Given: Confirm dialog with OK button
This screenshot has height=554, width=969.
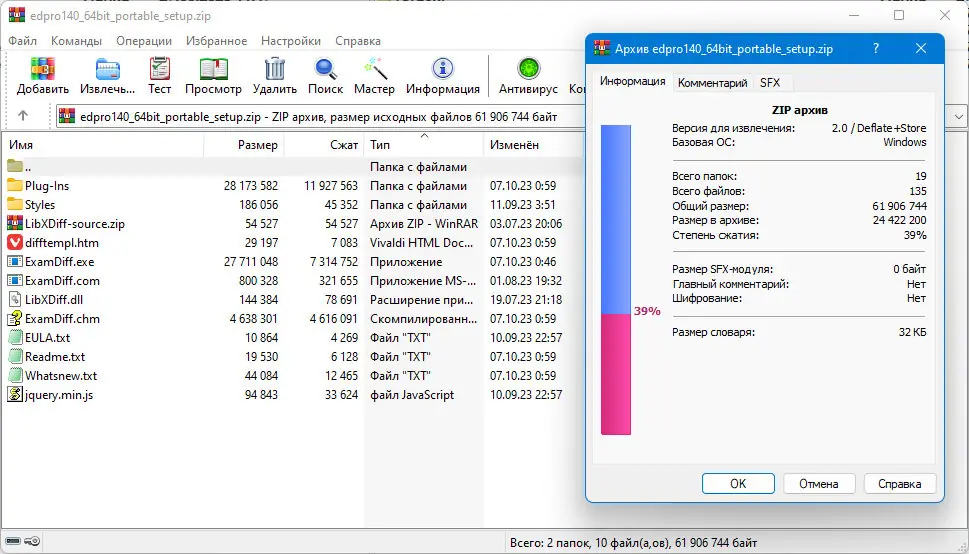Looking at the screenshot, I should (738, 484).
